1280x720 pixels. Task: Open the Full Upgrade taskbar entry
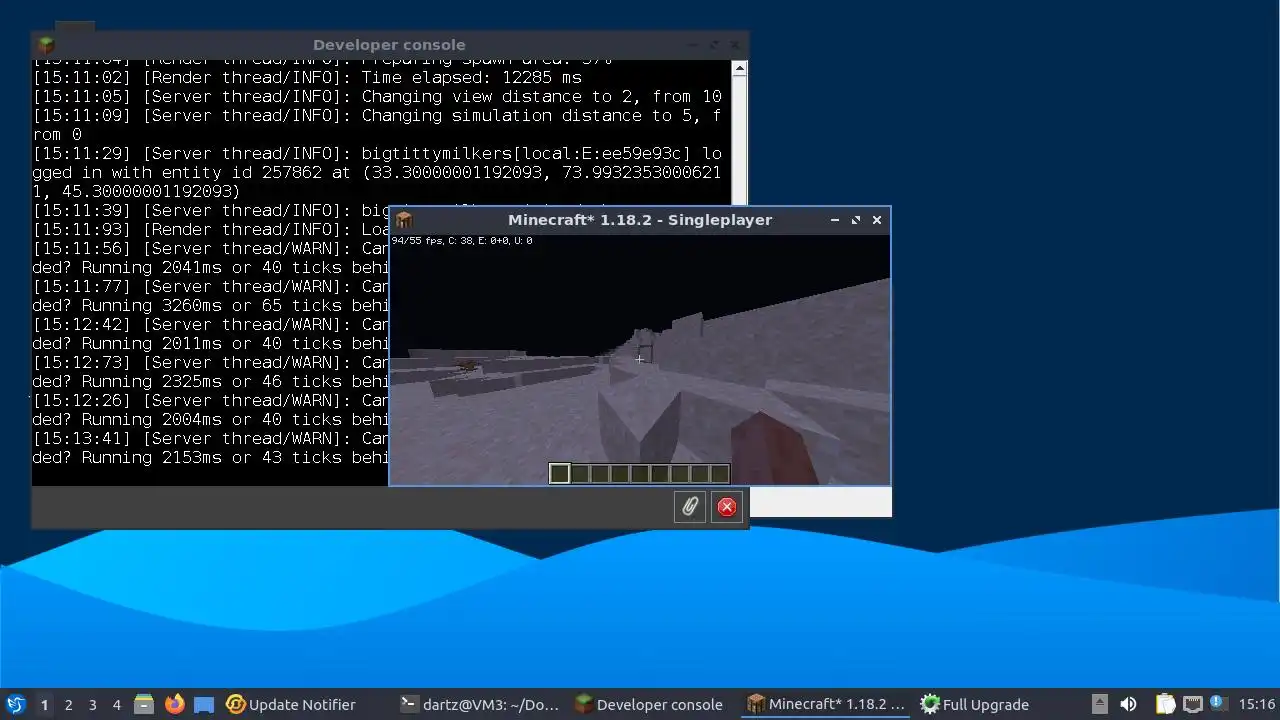coord(975,704)
